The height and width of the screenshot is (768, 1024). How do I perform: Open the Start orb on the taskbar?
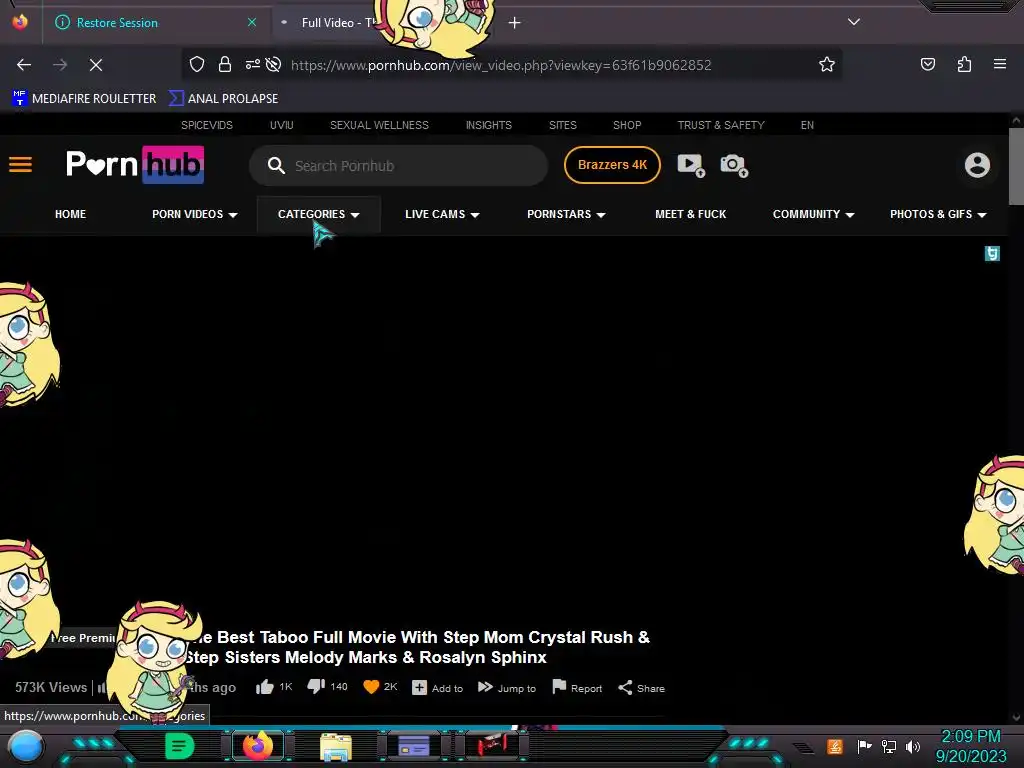pos(26,746)
